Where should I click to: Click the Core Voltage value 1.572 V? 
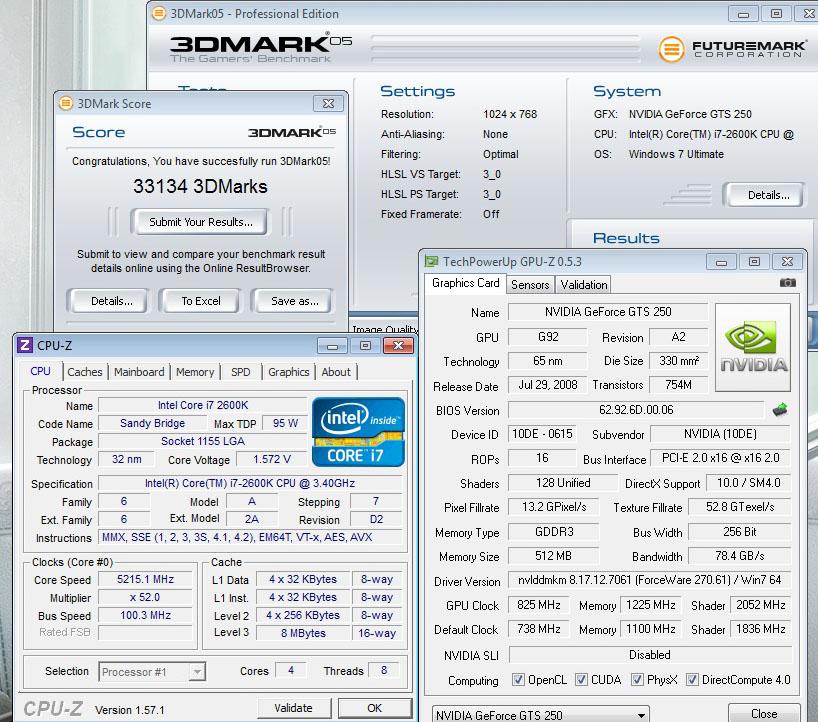[272, 459]
